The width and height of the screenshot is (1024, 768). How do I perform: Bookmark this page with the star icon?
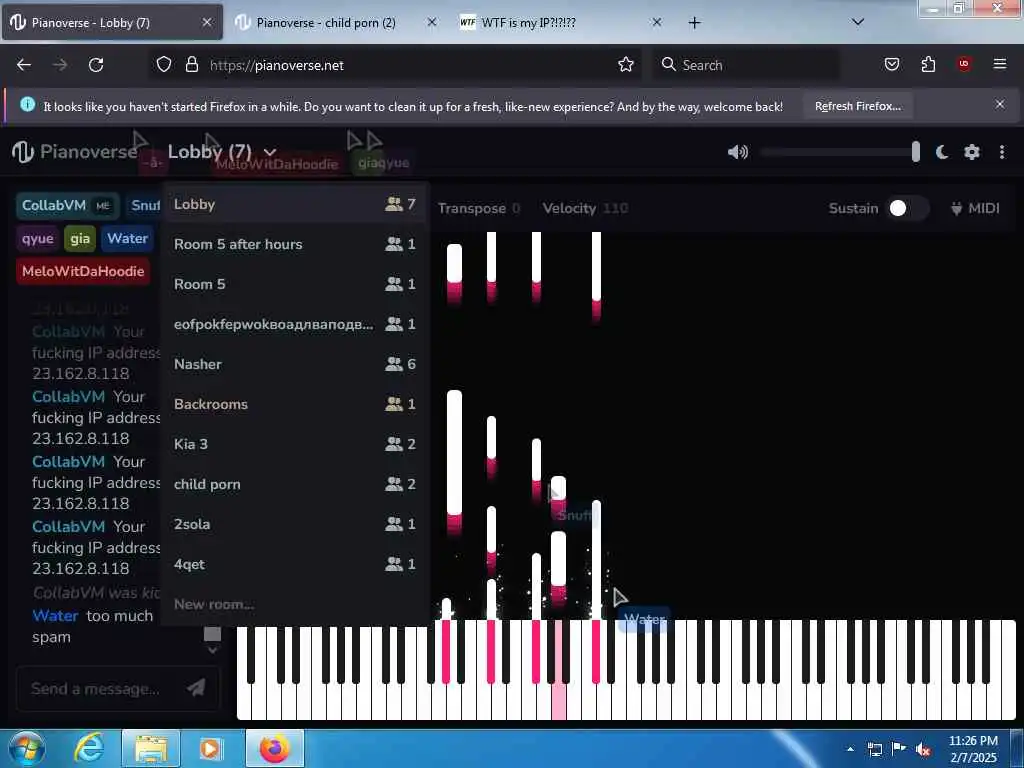tap(626, 65)
